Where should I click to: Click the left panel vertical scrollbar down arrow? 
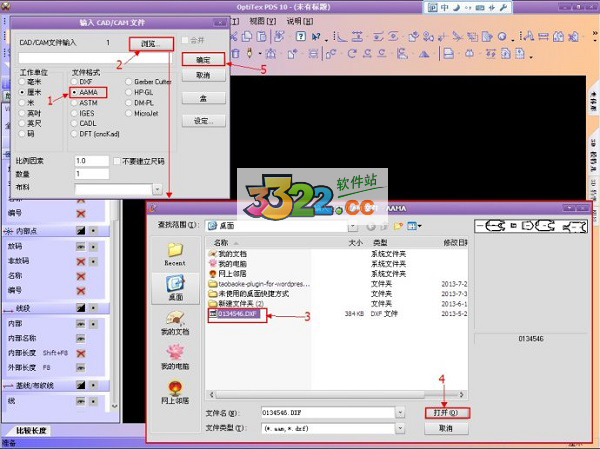tap(114, 406)
